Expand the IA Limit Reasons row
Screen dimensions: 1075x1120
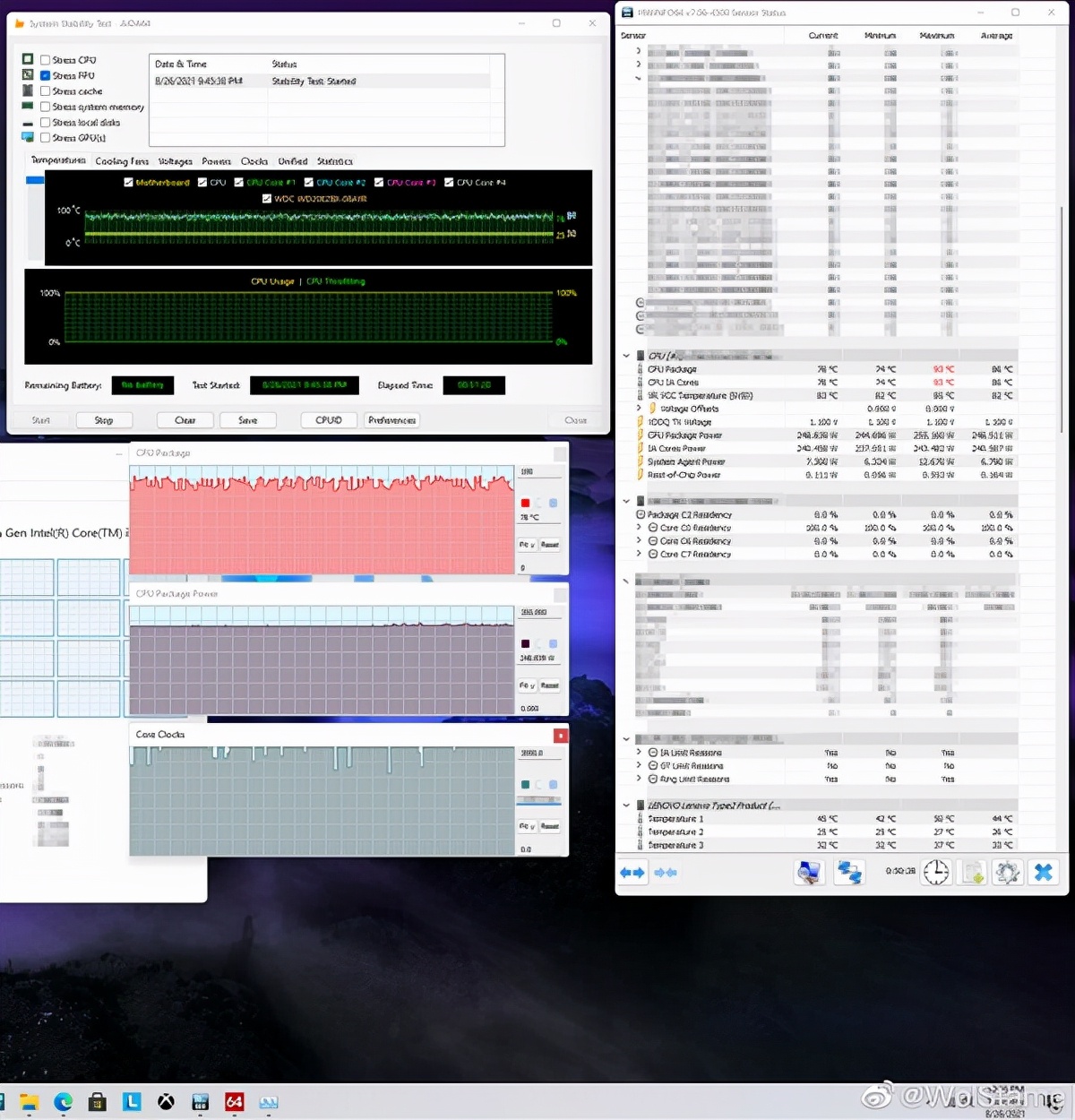pos(639,753)
